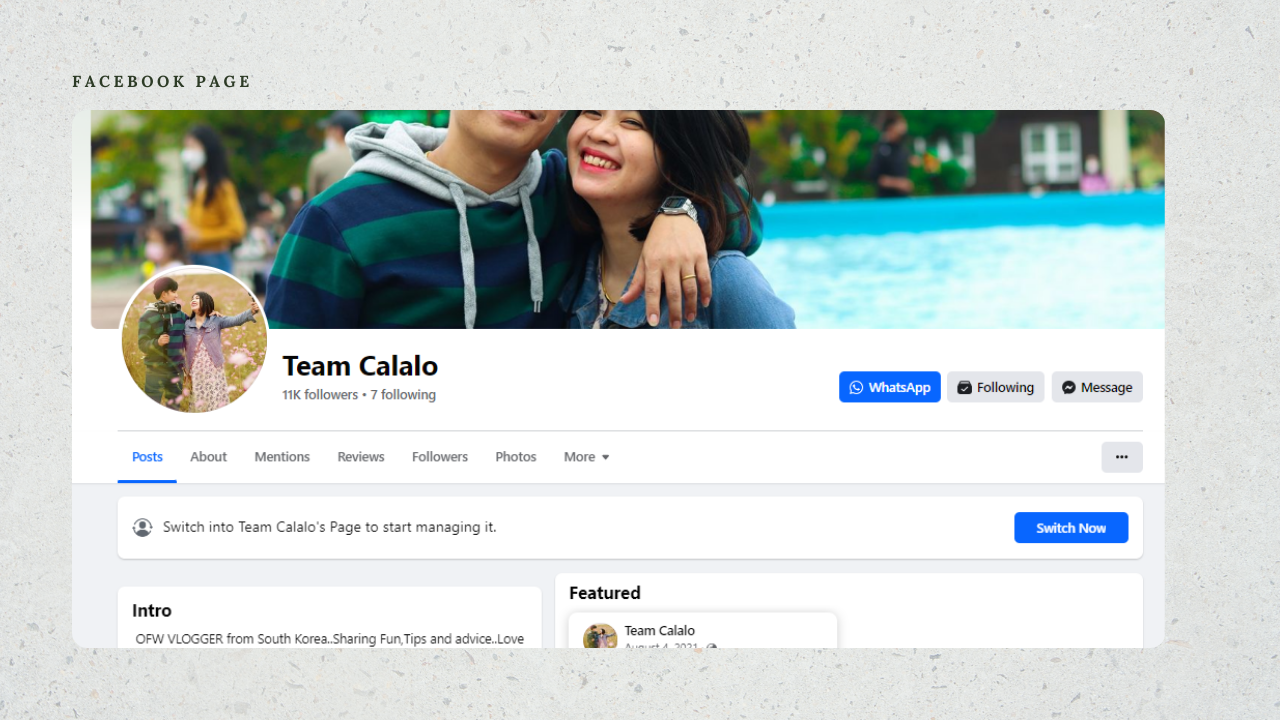Select the Posts tab
The height and width of the screenshot is (720, 1280).
click(147, 457)
